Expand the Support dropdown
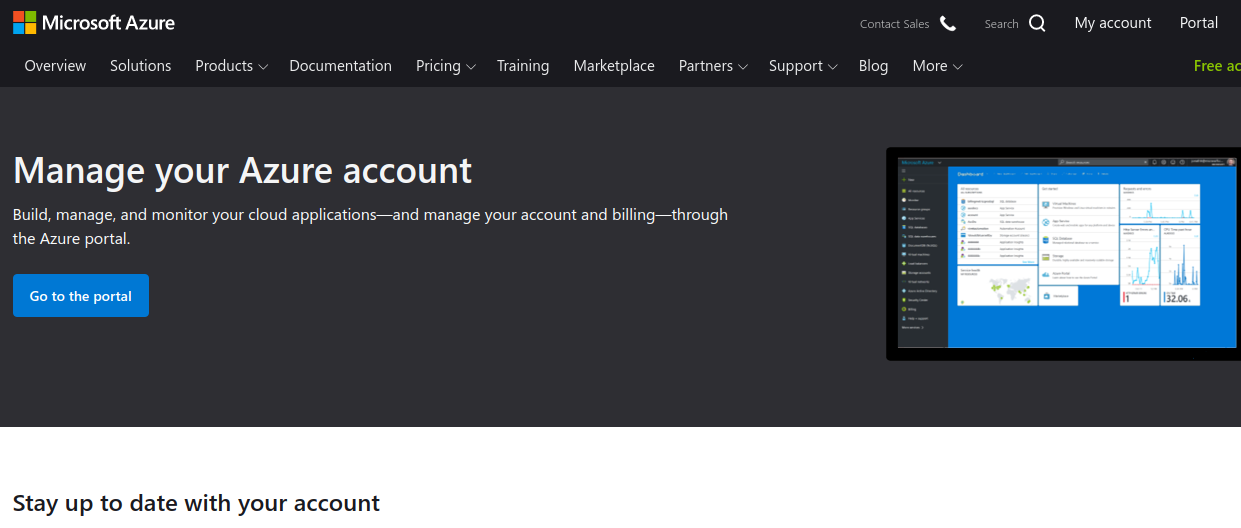The image size is (1241, 528). [x=803, y=65]
